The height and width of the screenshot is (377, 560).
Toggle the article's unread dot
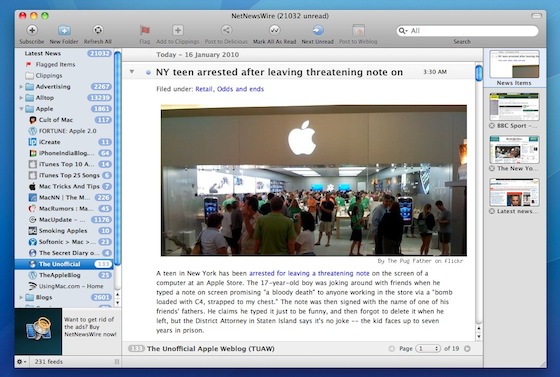(148, 72)
